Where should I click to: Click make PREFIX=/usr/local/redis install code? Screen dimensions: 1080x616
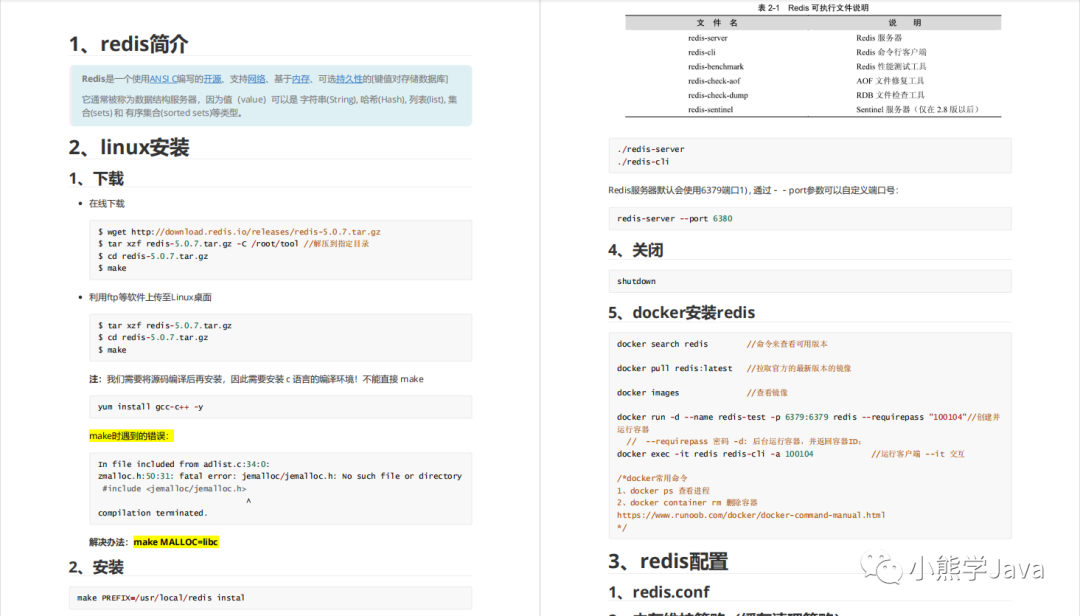[x=160, y=598]
